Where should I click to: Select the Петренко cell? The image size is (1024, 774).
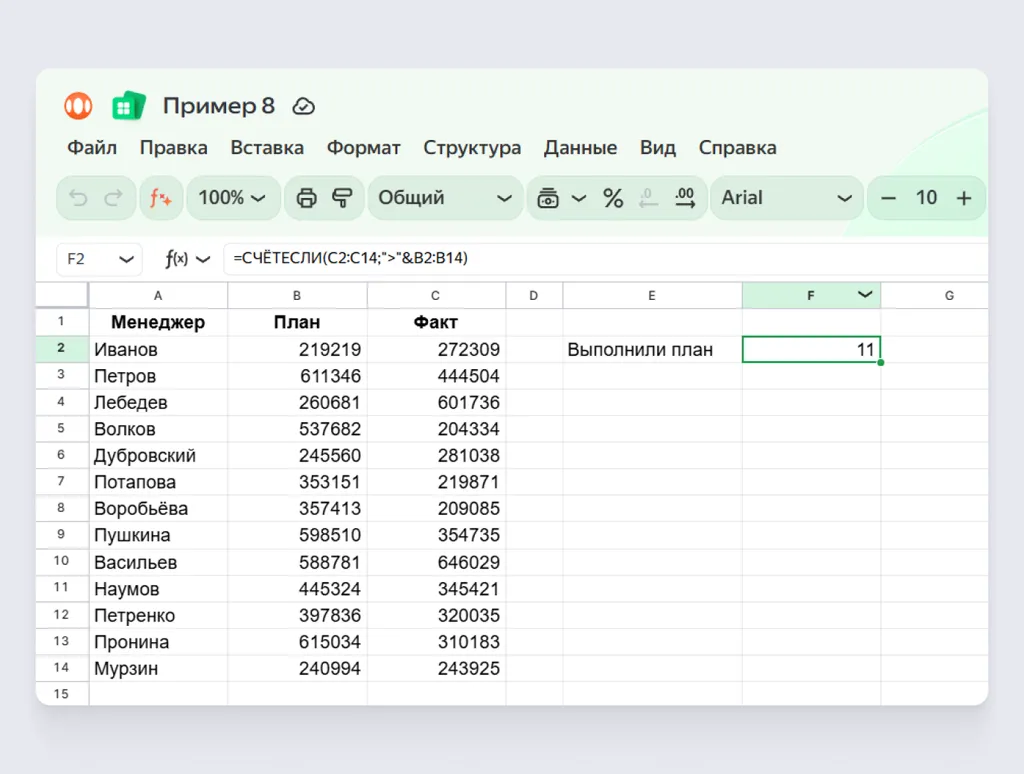158,615
